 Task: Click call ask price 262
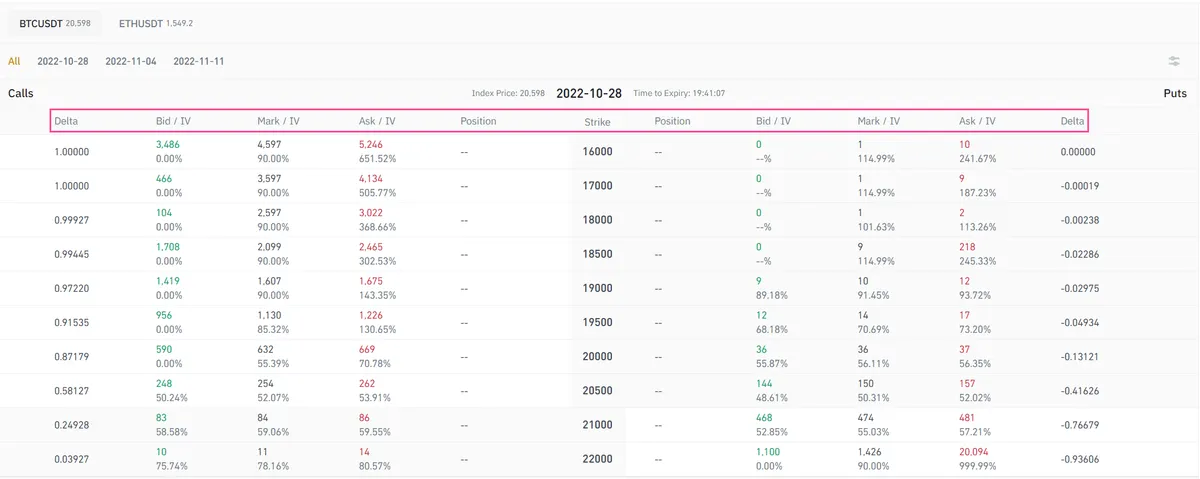pyautogui.click(x=368, y=383)
